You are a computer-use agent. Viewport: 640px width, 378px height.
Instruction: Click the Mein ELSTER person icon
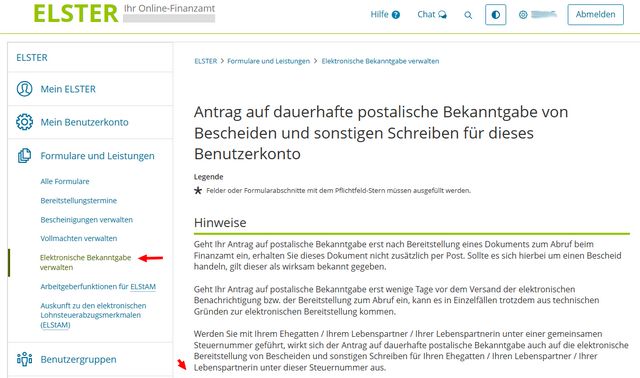(24, 89)
